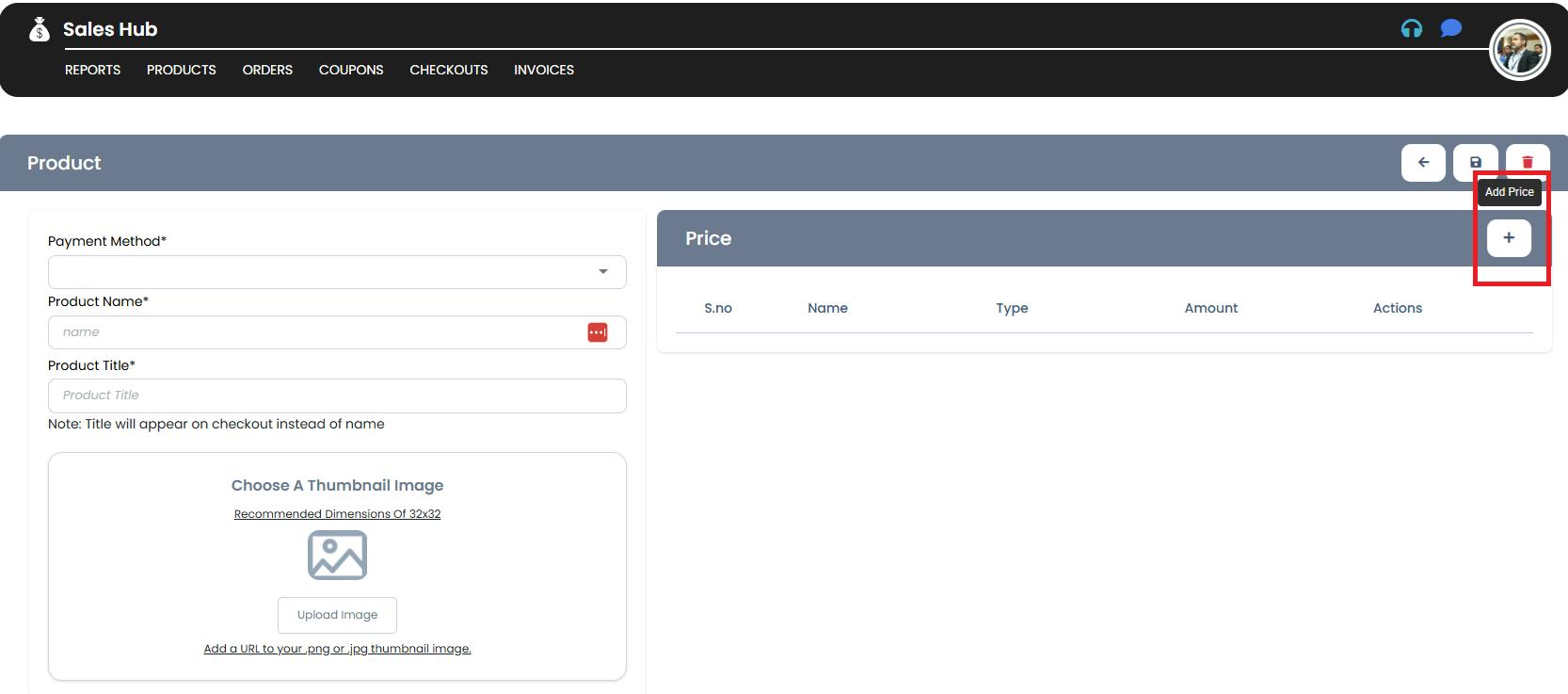The width and height of the screenshot is (1568, 694).
Task: Go back using the arrow button
Action: [1423, 163]
